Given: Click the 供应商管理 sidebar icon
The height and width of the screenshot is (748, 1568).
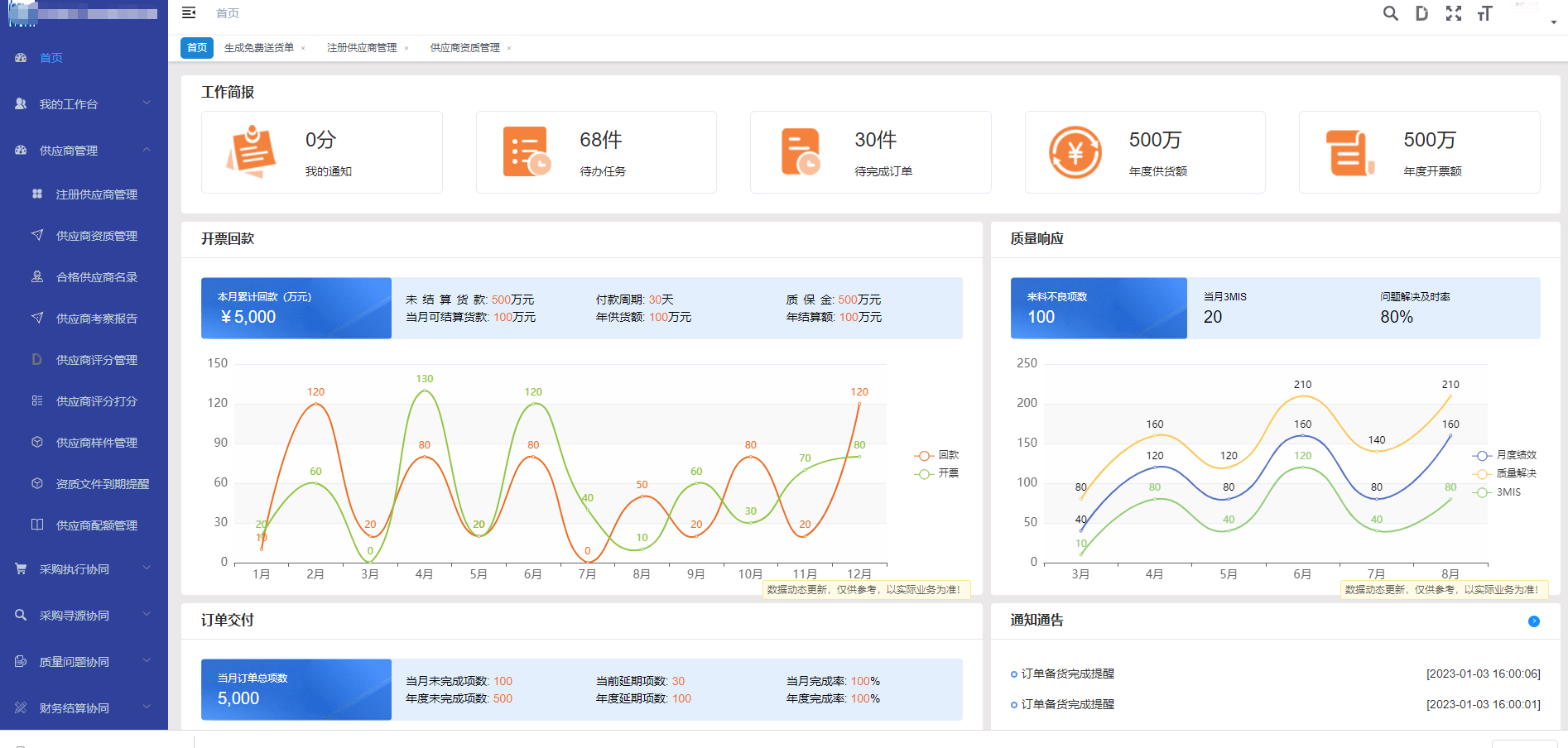Looking at the screenshot, I should pyautogui.click(x=21, y=151).
